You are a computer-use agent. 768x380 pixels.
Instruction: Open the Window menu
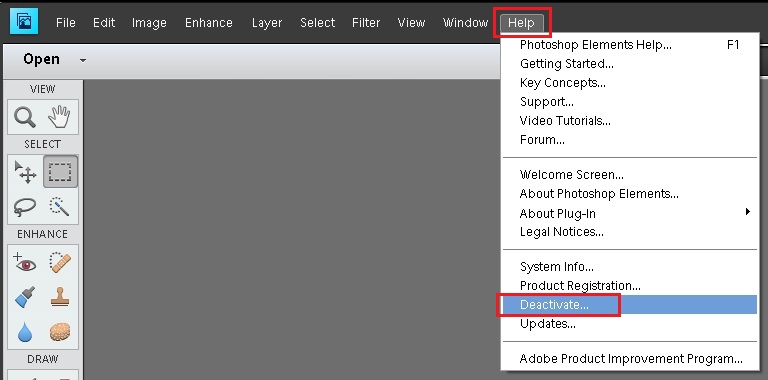click(x=465, y=23)
